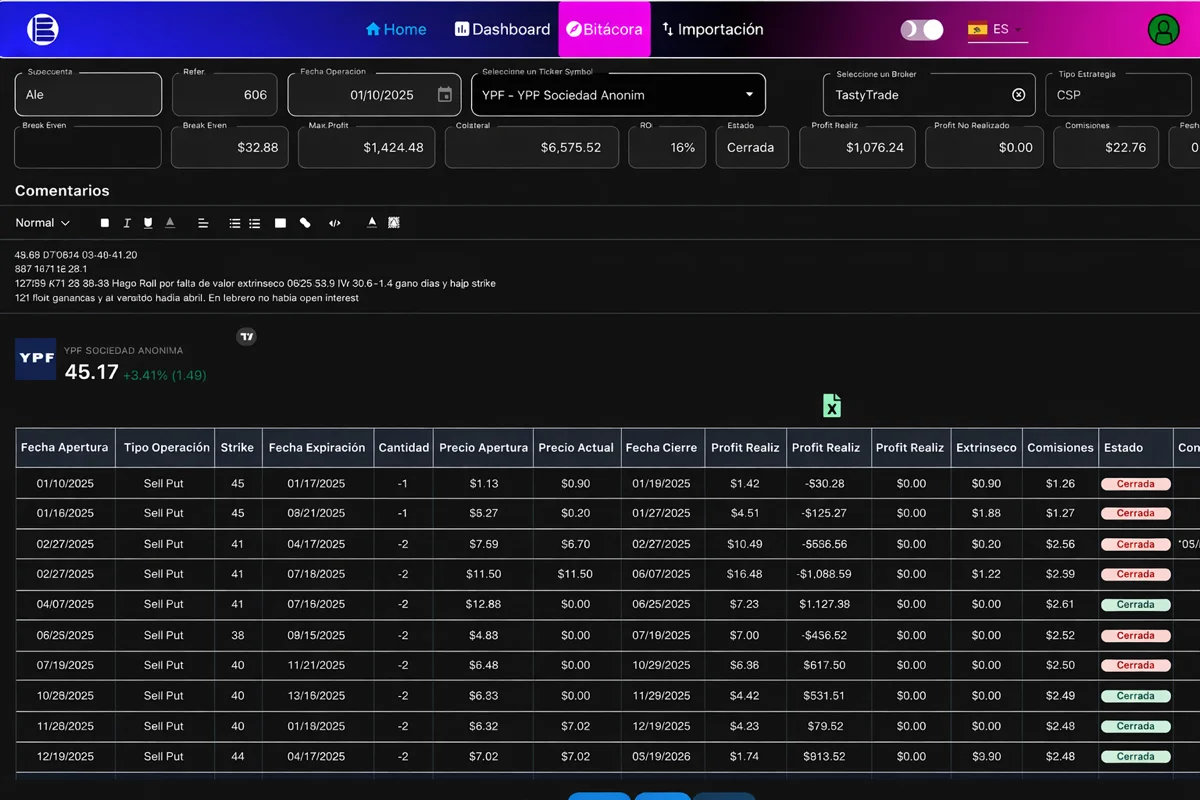1200x800 pixels.
Task: Toggle the dark/light theme switch
Action: coord(922,29)
